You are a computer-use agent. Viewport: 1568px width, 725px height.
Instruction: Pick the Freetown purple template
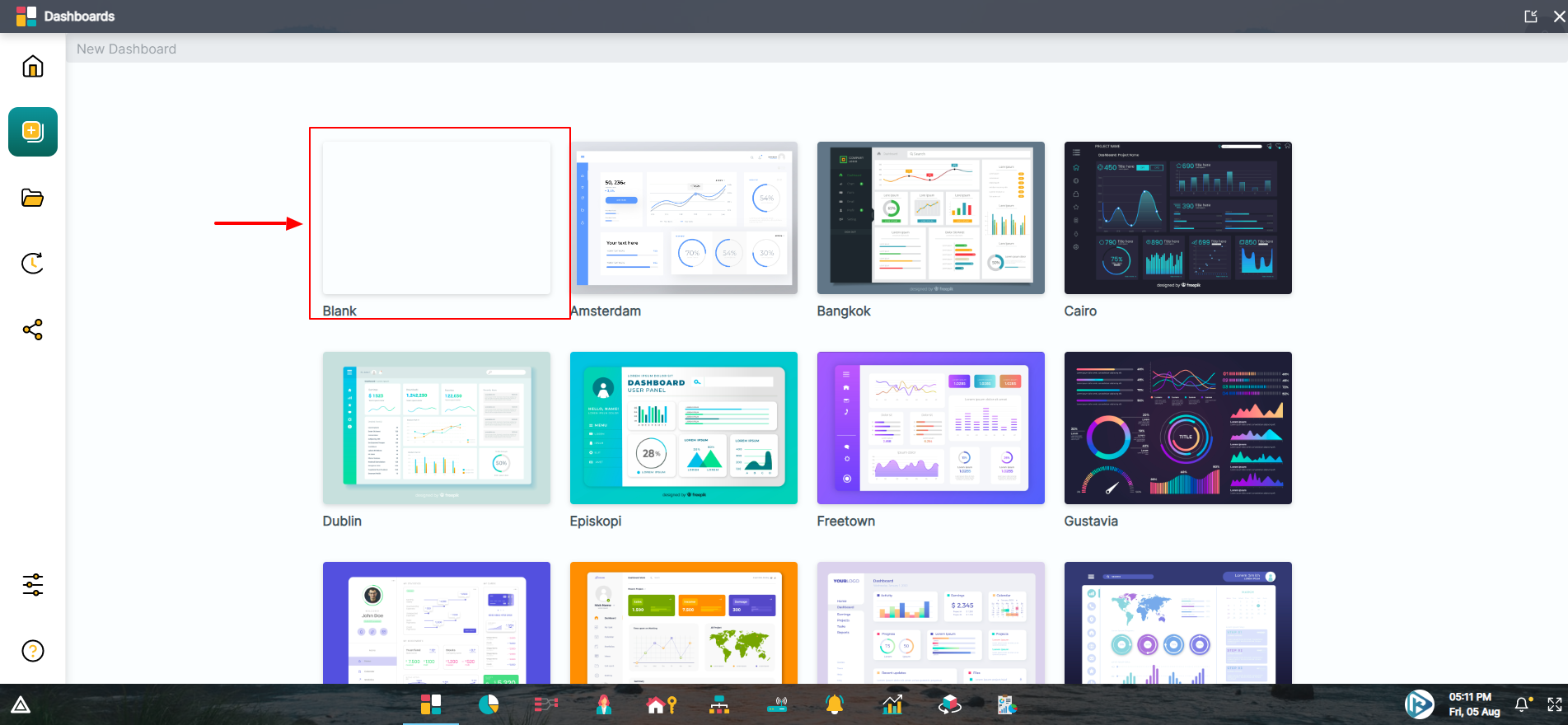click(931, 428)
